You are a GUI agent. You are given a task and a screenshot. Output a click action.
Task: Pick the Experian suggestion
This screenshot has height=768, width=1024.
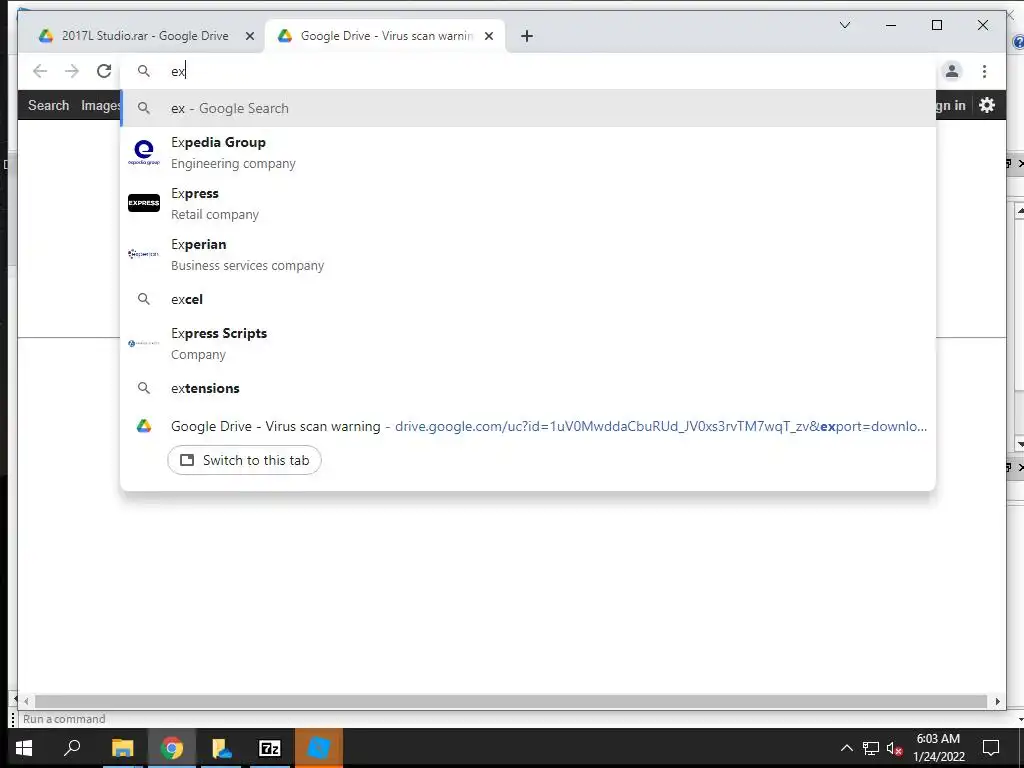click(528, 255)
